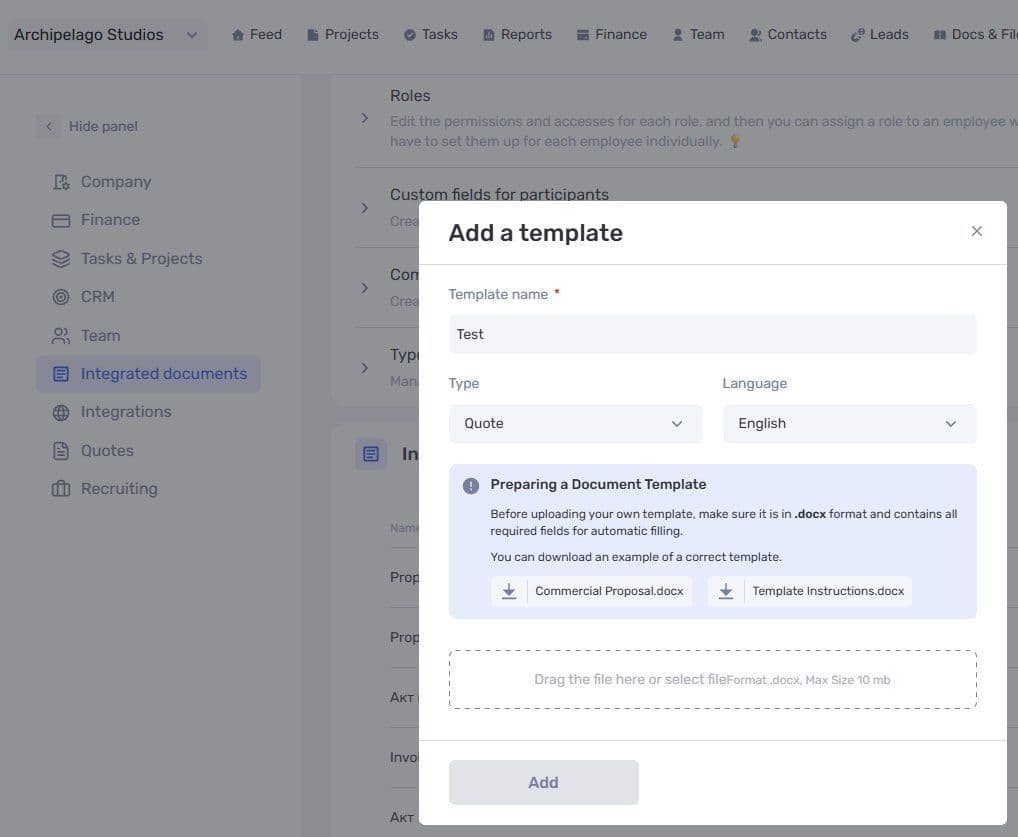Open Recruiting settings in sidebar
This screenshot has width=1018, height=837.
[x=119, y=488]
